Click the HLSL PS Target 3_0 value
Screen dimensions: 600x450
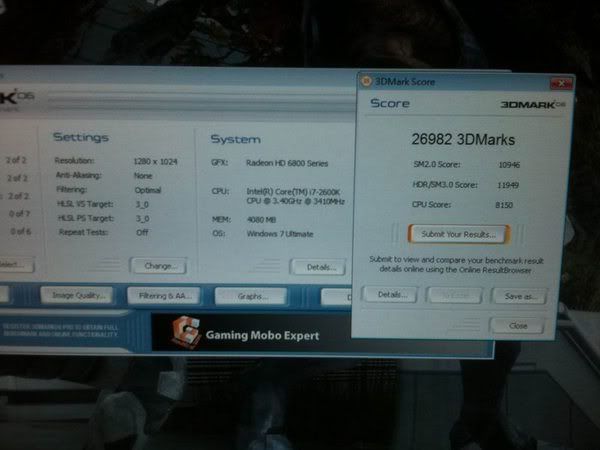143,218
